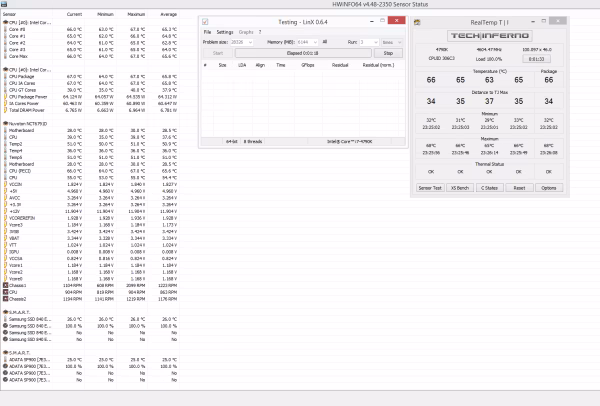
Task: Open the Settings menu in LinX
Action: pyautogui.click(x=225, y=32)
